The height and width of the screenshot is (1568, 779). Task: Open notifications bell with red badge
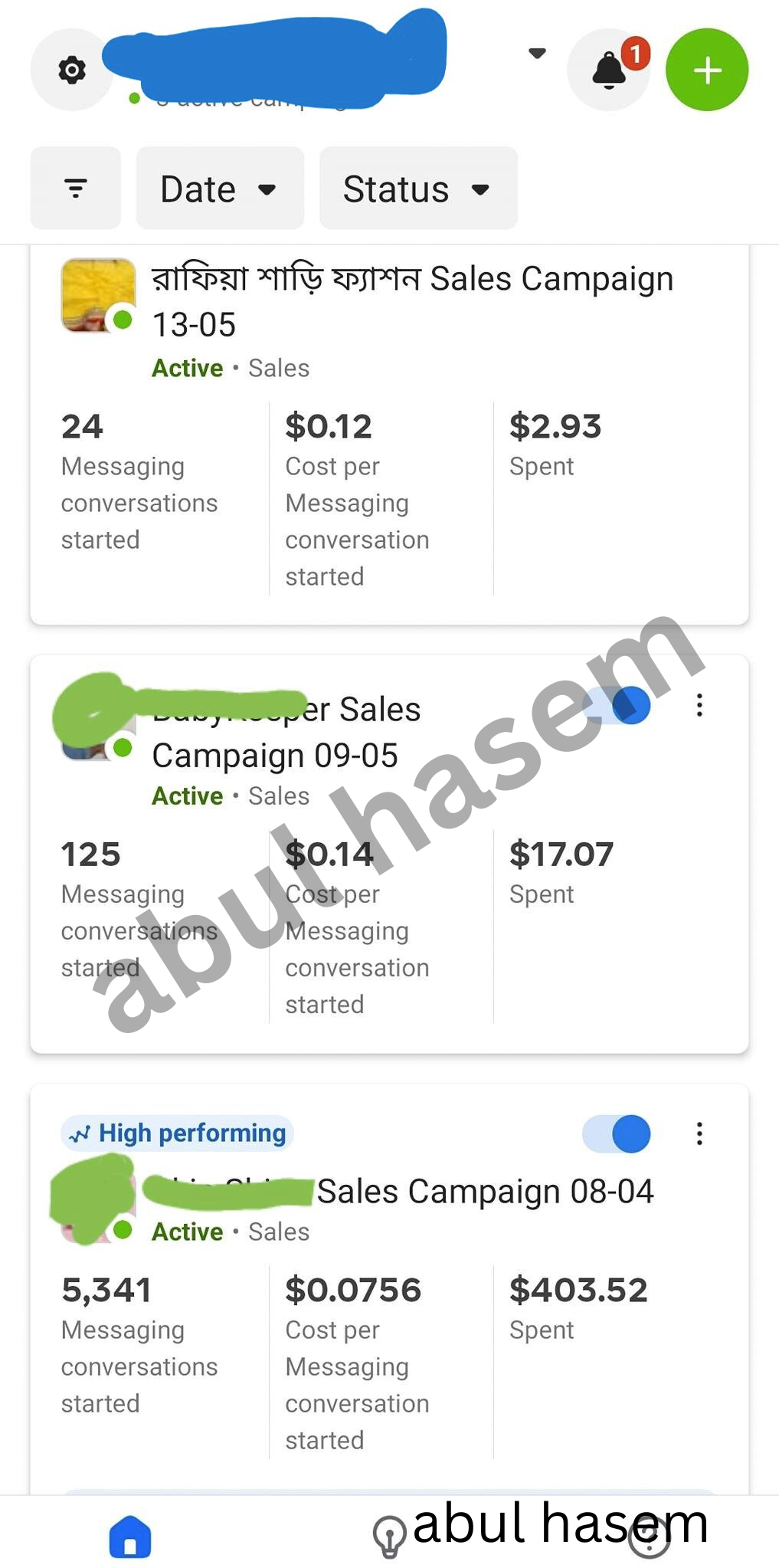pos(610,70)
